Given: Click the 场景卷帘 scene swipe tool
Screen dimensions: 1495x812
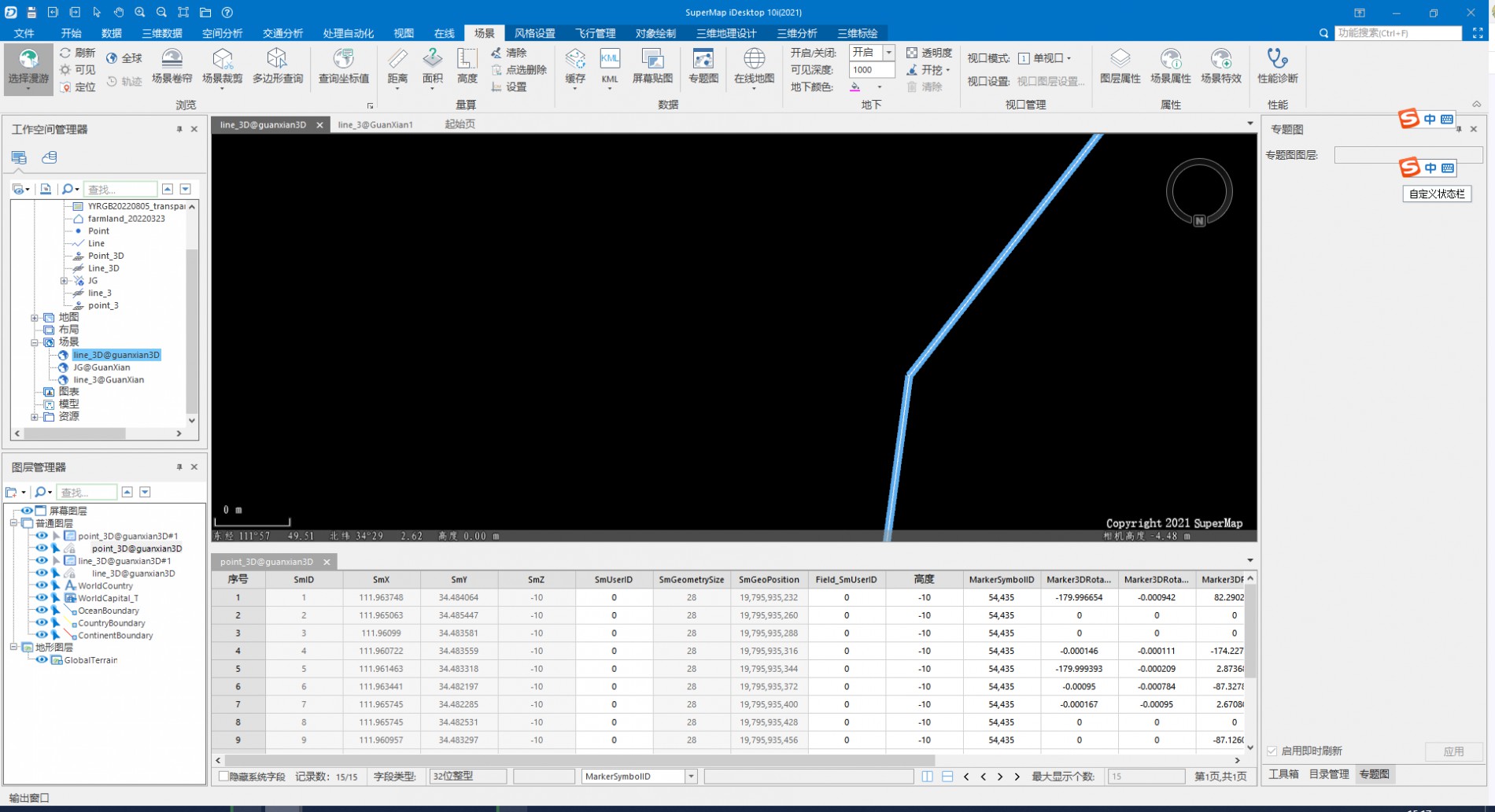Looking at the screenshot, I should pyautogui.click(x=172, y=66).
